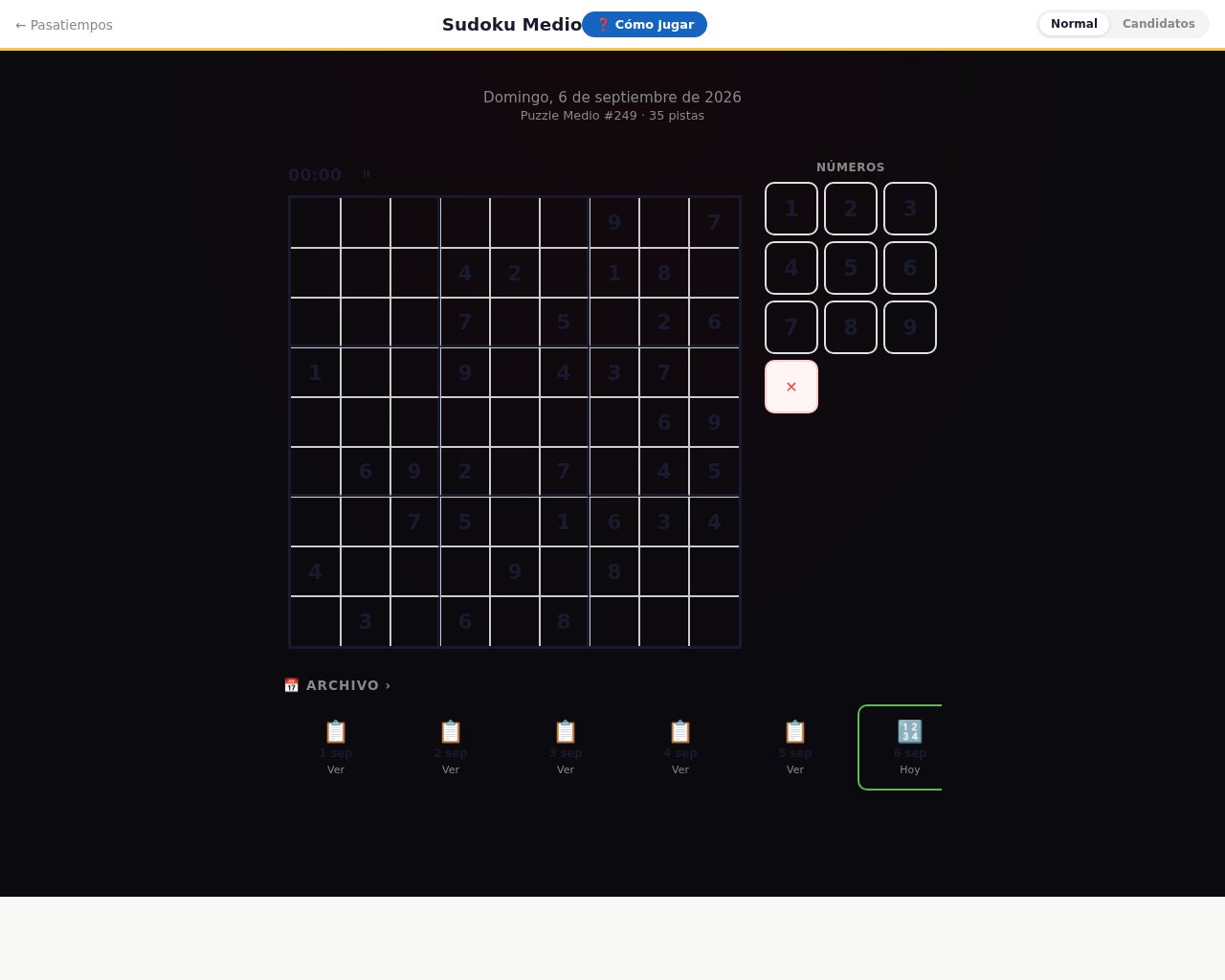Switch to Normal input mode
Image resolution: width=1225 pixels, height=980 pixels.
1074,24
